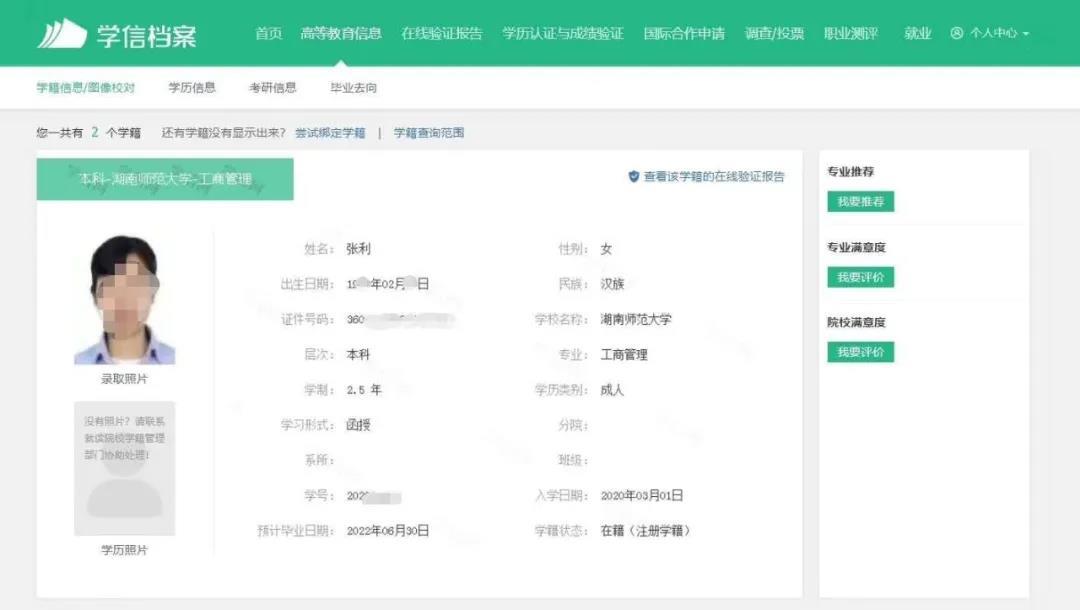Open 查看该学籍的在线验证报告 link
1080x610 pixels.
click(x=714, y=177)
